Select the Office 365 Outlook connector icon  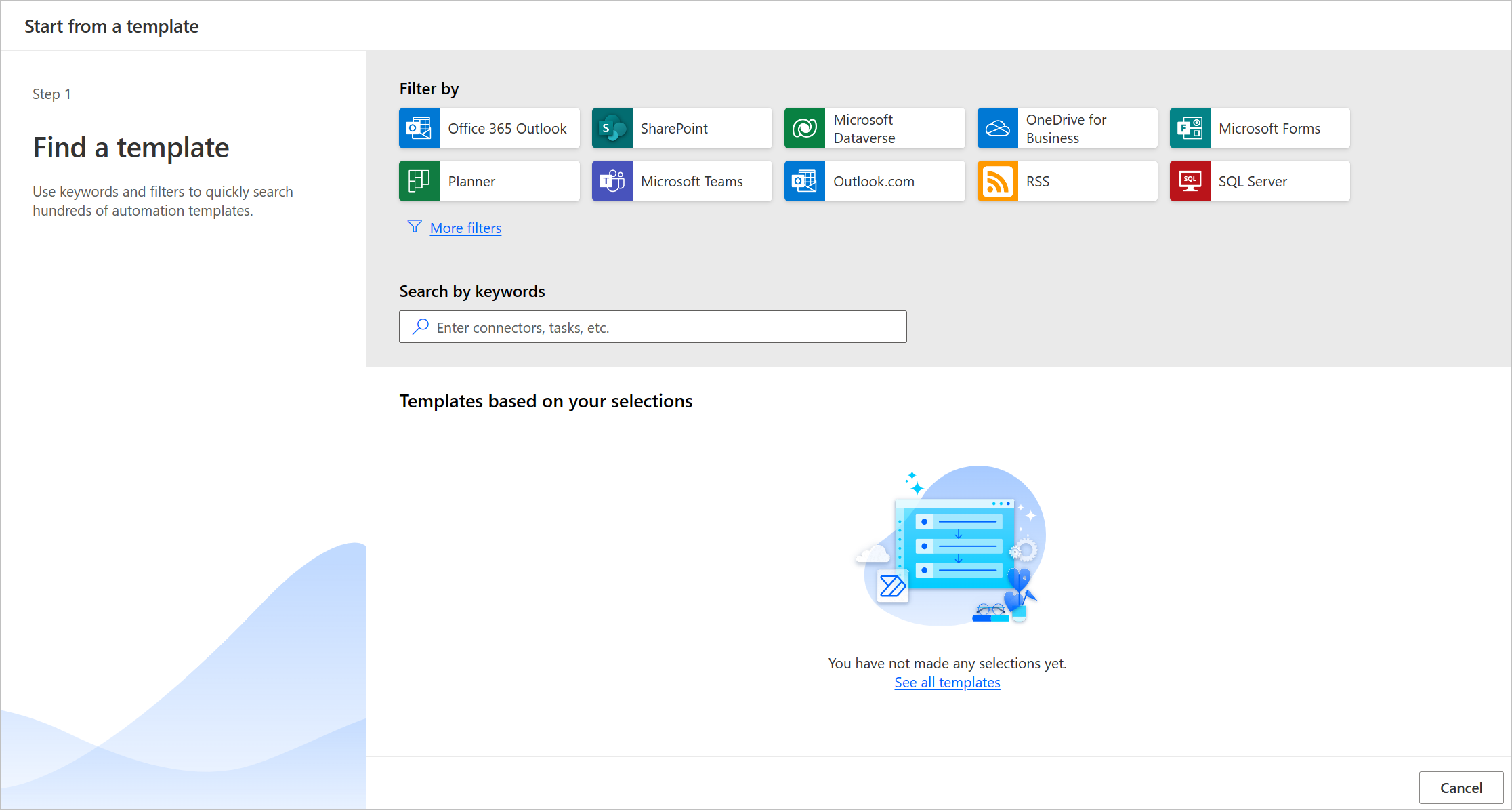[419, 128]
